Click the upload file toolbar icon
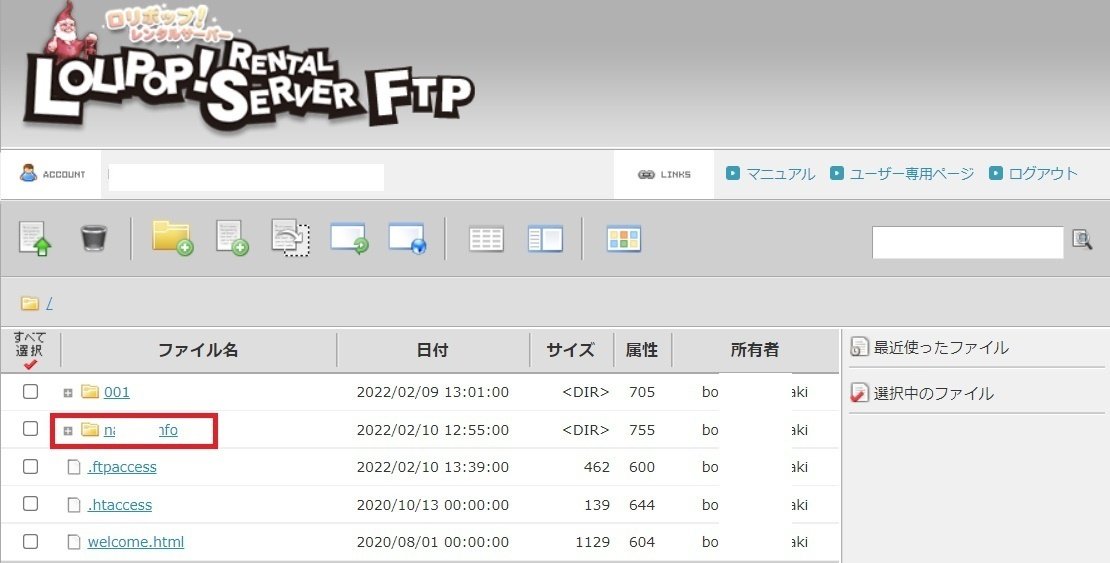 pyautogui.click(x=35, y=238)
